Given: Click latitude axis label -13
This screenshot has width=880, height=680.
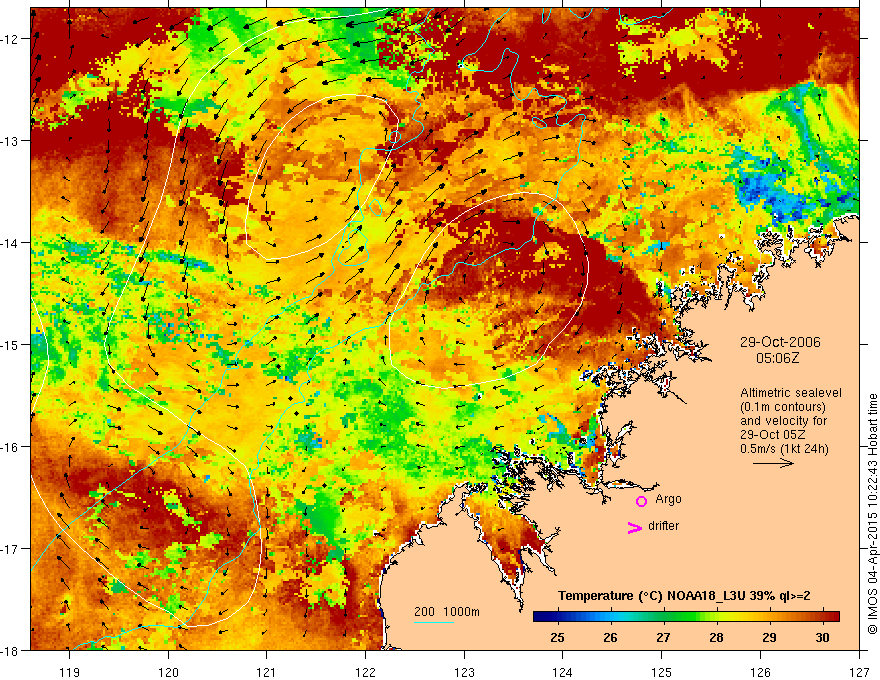Looking at the screenshot, I should (11, 141).
